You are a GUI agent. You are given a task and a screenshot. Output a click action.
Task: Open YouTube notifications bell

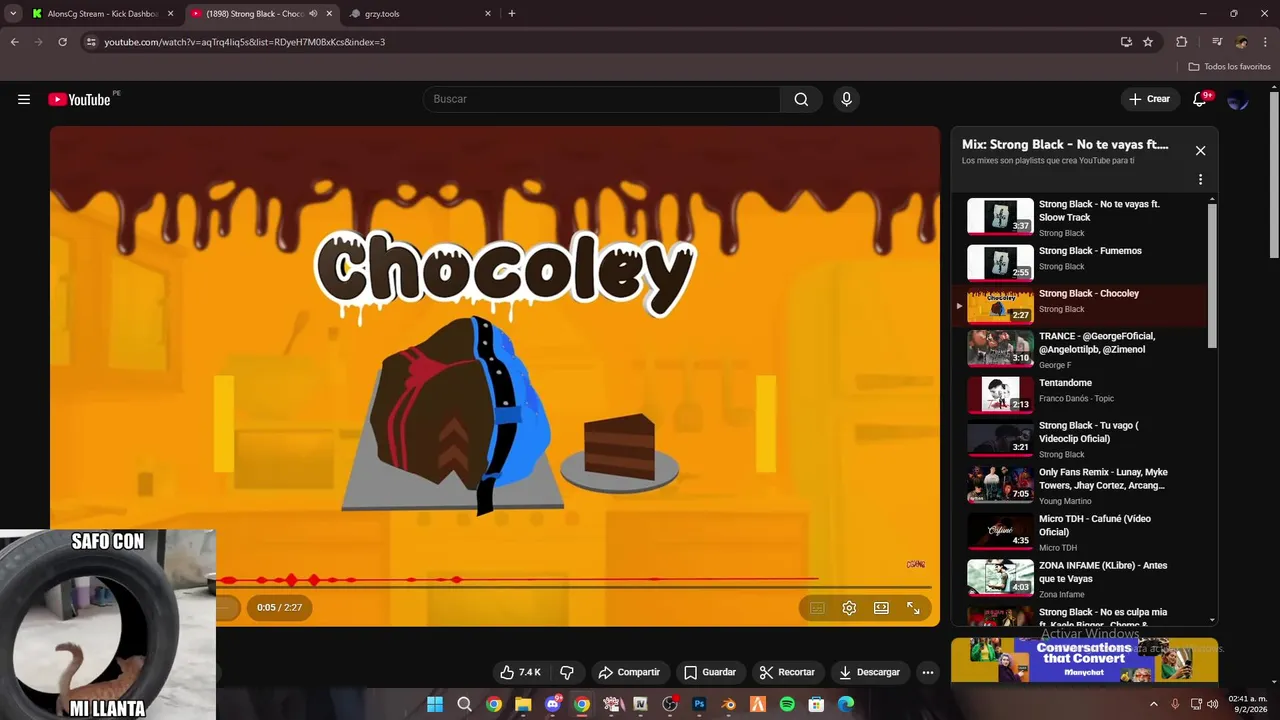tap(1199, 99)
